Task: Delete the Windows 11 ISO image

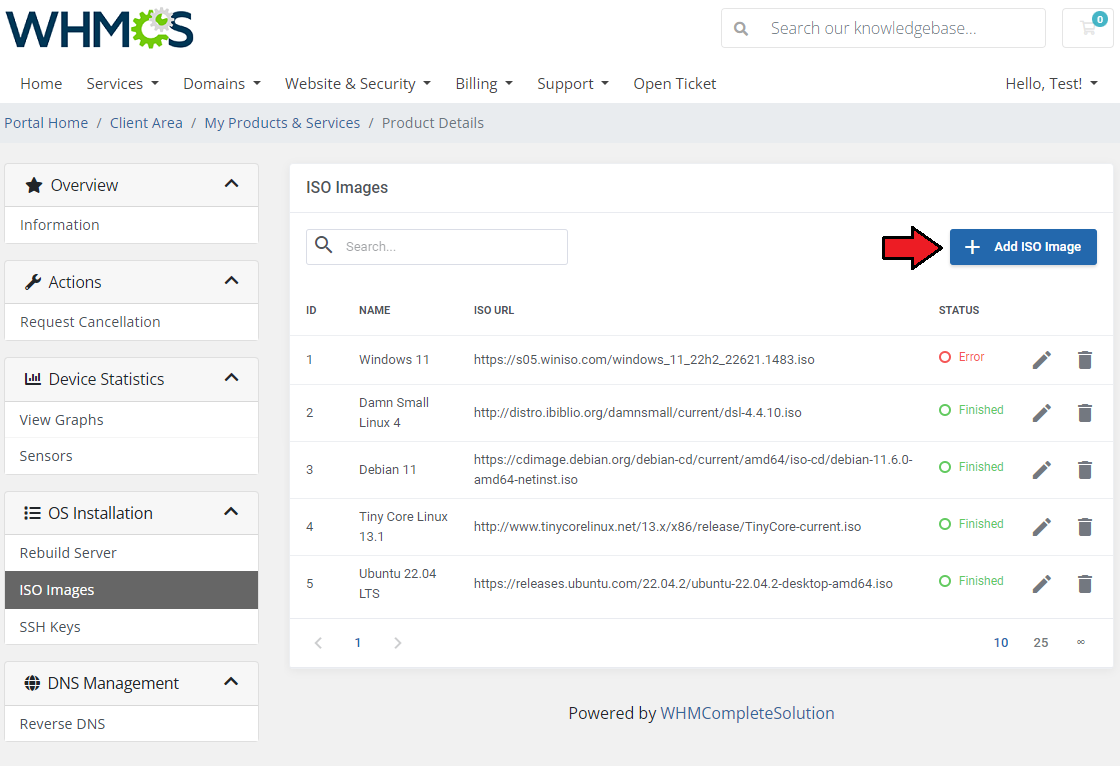Action: pos(1085,360)
